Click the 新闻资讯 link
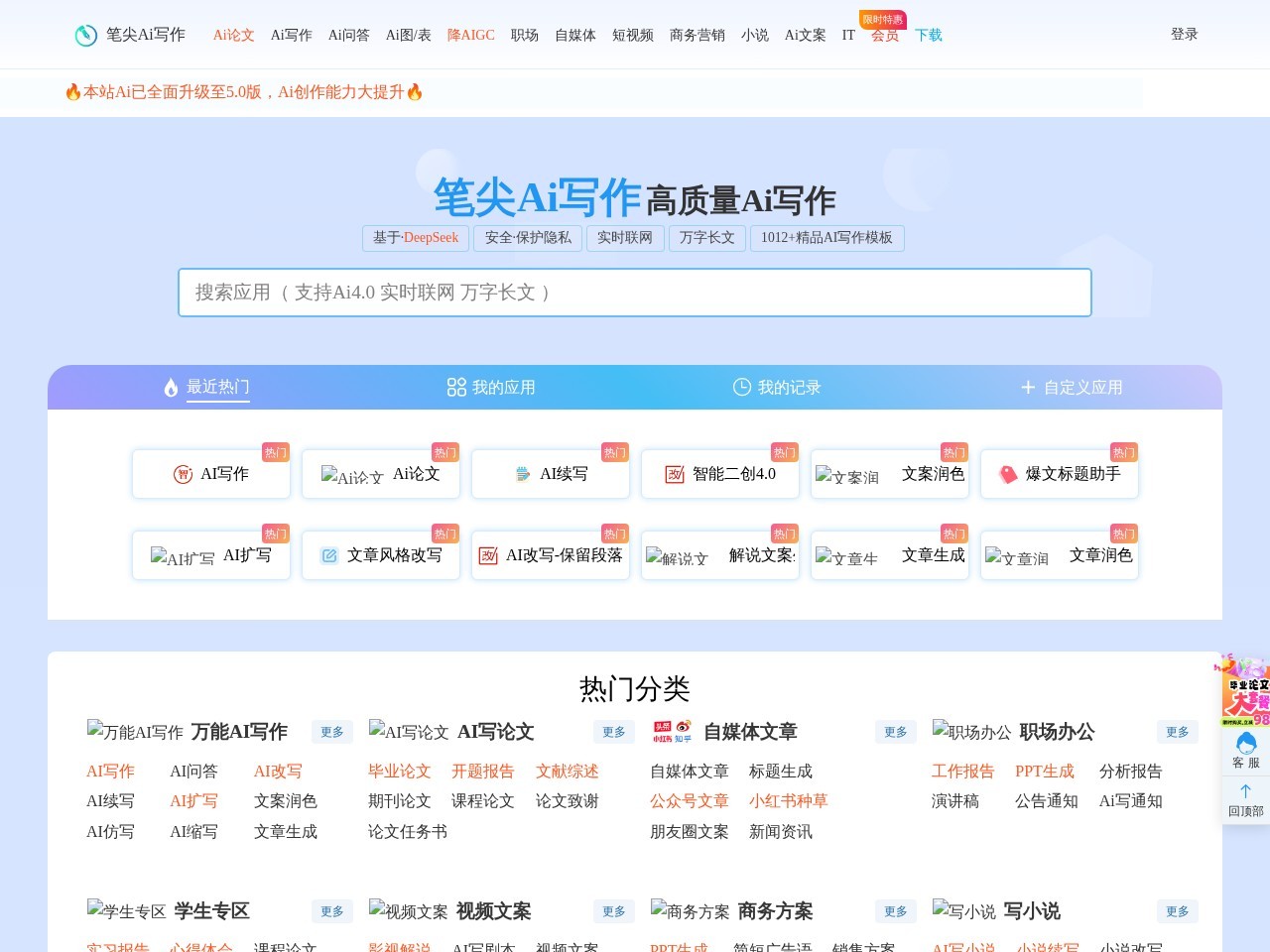The image size is (1270, 952). tap(781, 832)
